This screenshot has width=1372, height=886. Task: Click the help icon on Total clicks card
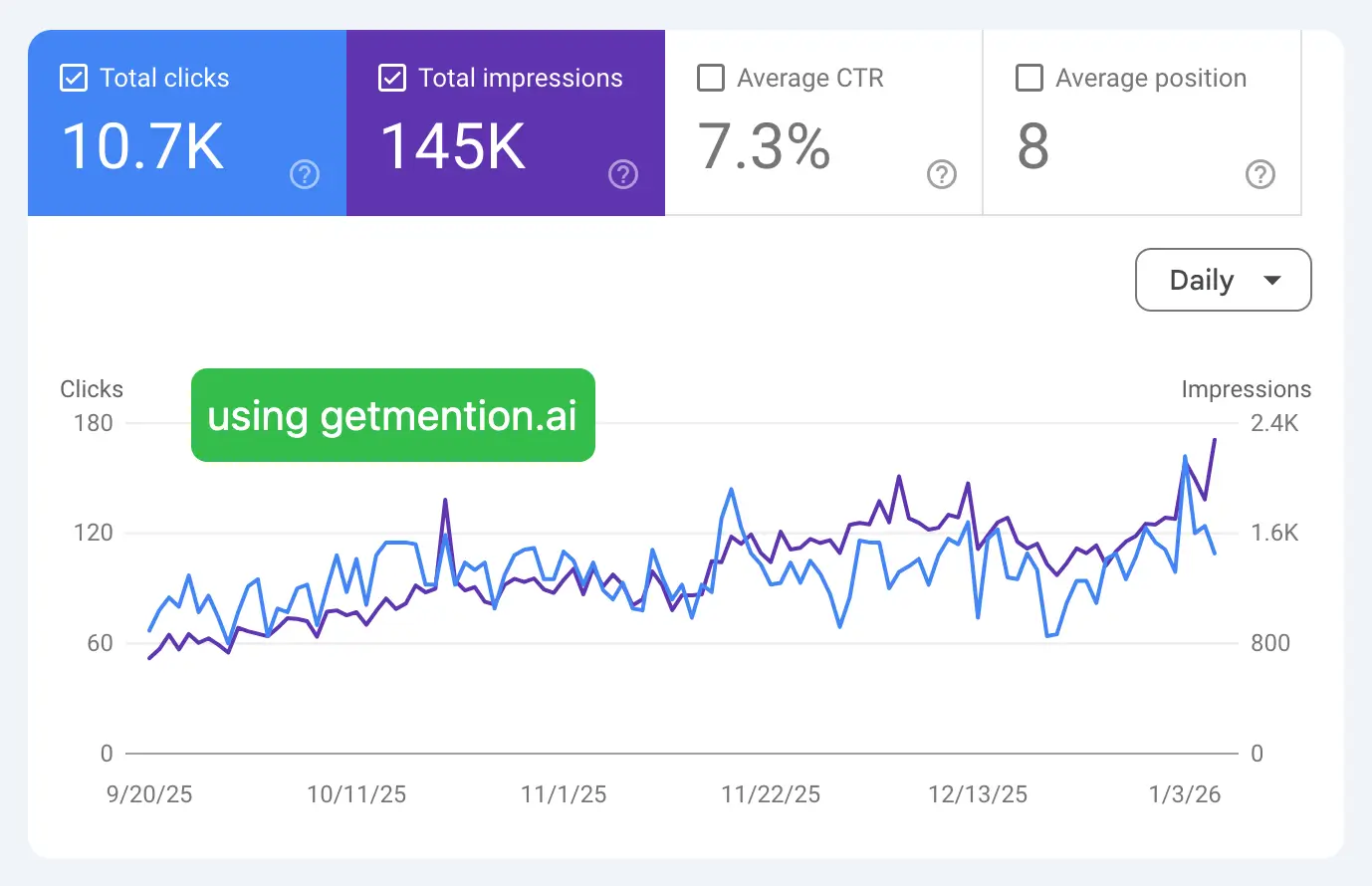[x=305, y=174]
